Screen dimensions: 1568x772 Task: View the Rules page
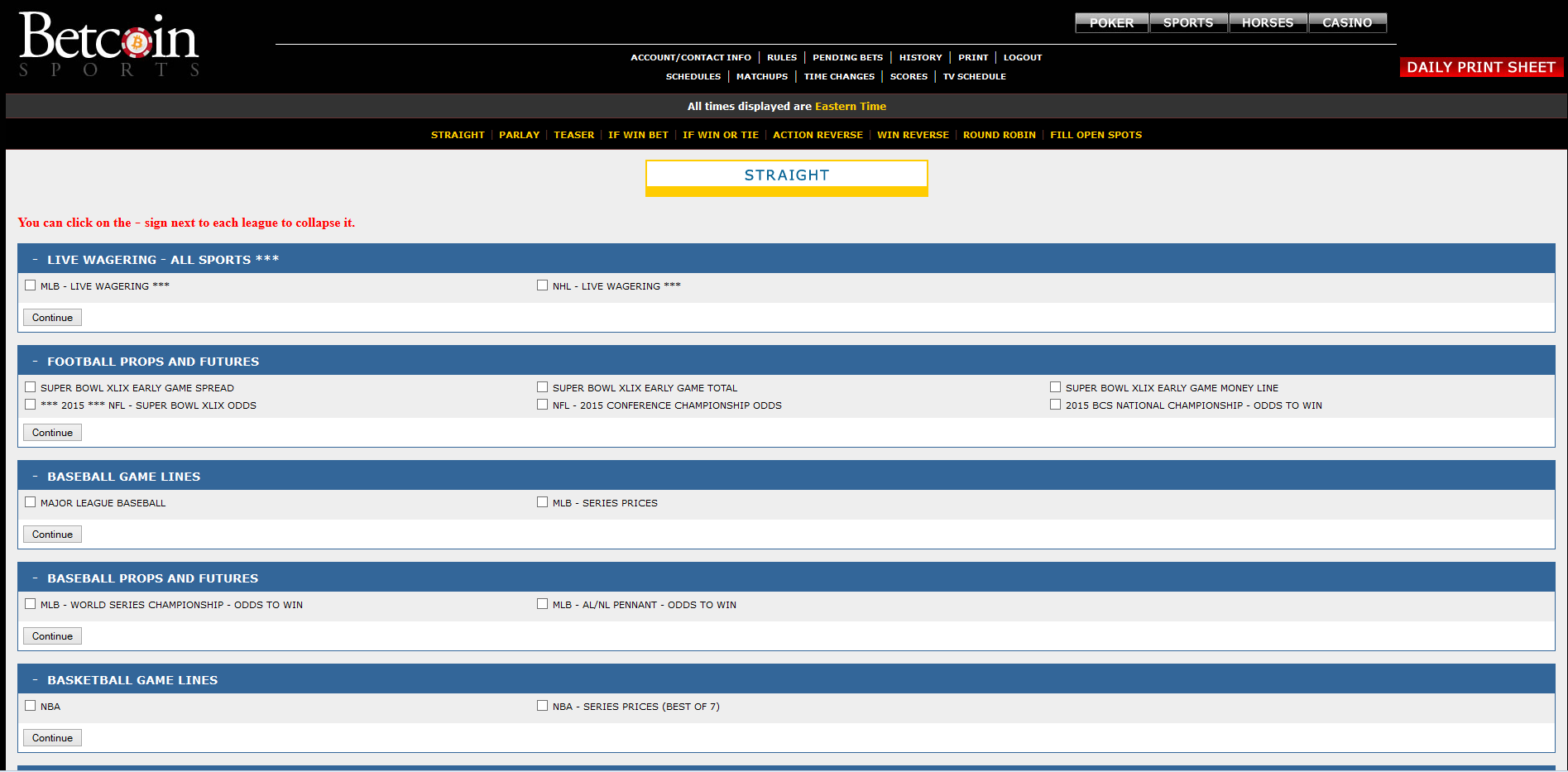pos(782,58)
